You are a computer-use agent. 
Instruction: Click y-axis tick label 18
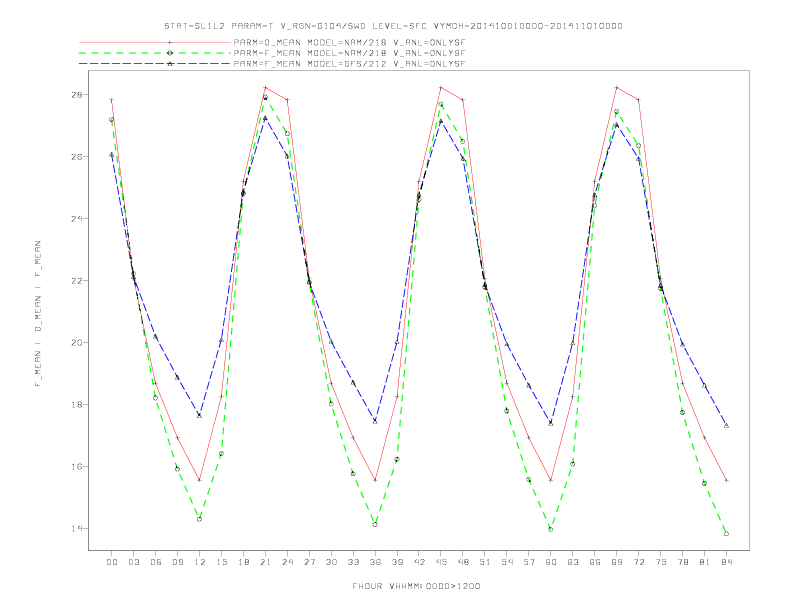click(78, 404)
